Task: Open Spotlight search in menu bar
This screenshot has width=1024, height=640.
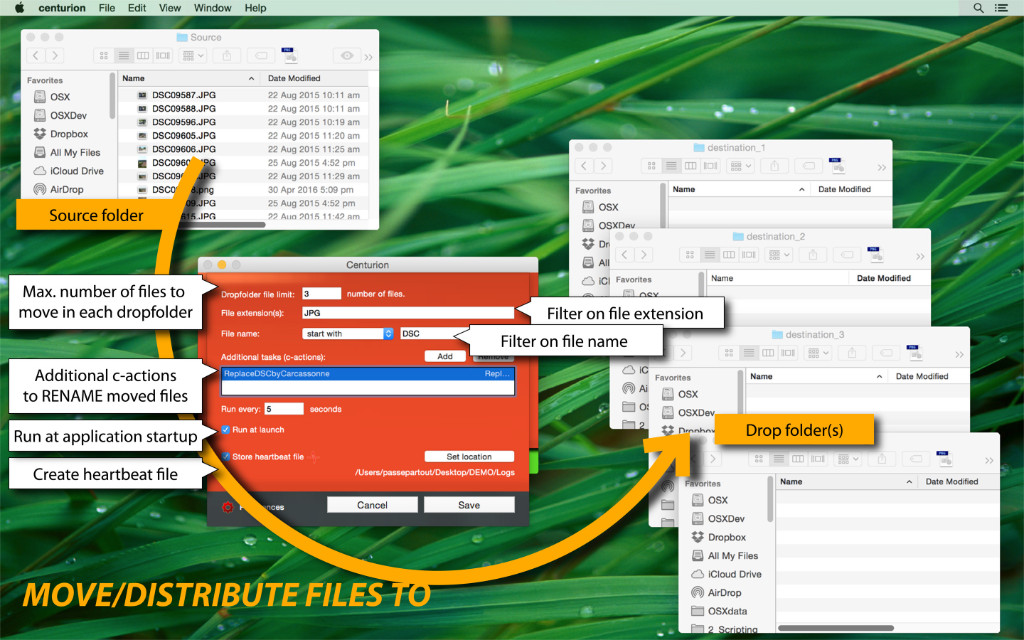Action: coord(978,8)
